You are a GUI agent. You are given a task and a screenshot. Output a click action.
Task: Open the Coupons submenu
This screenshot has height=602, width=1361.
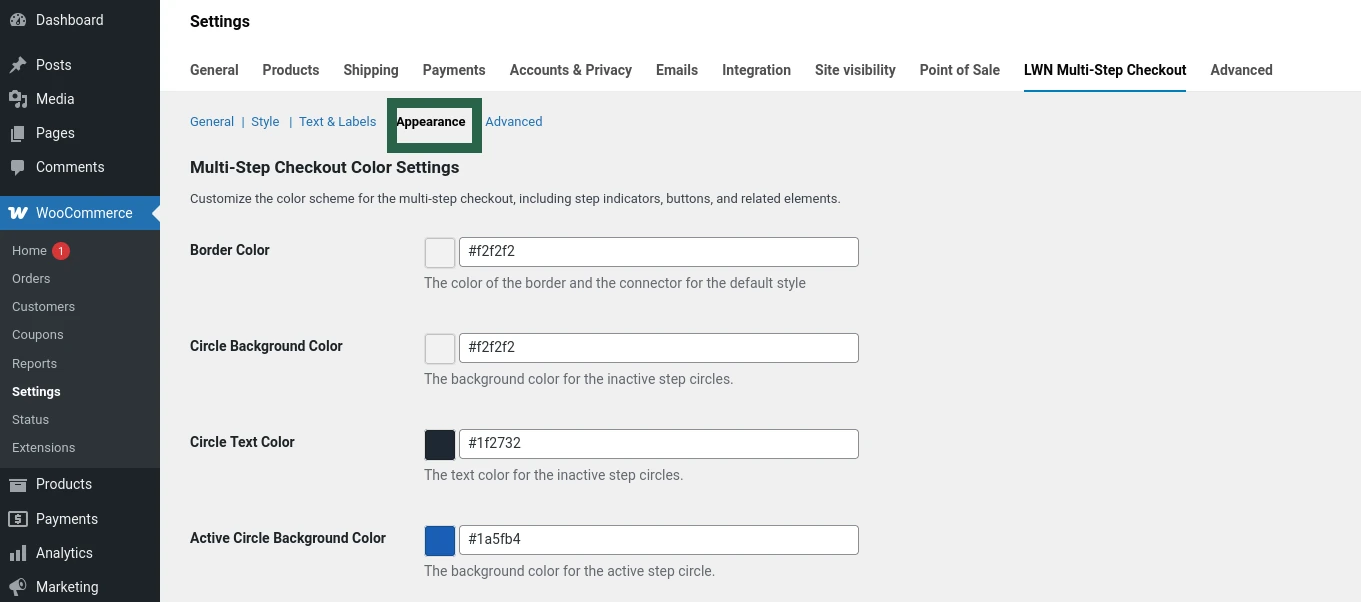(38, 335)
